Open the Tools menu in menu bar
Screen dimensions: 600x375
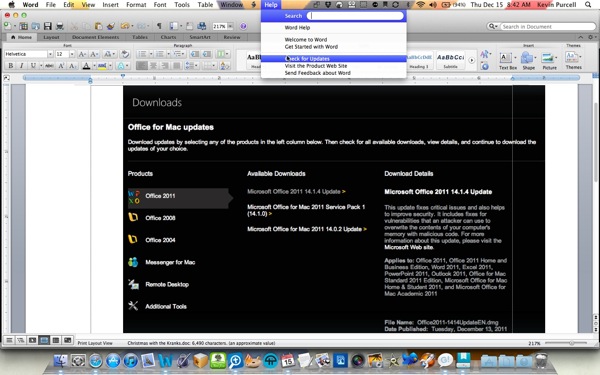pos(182,5)
